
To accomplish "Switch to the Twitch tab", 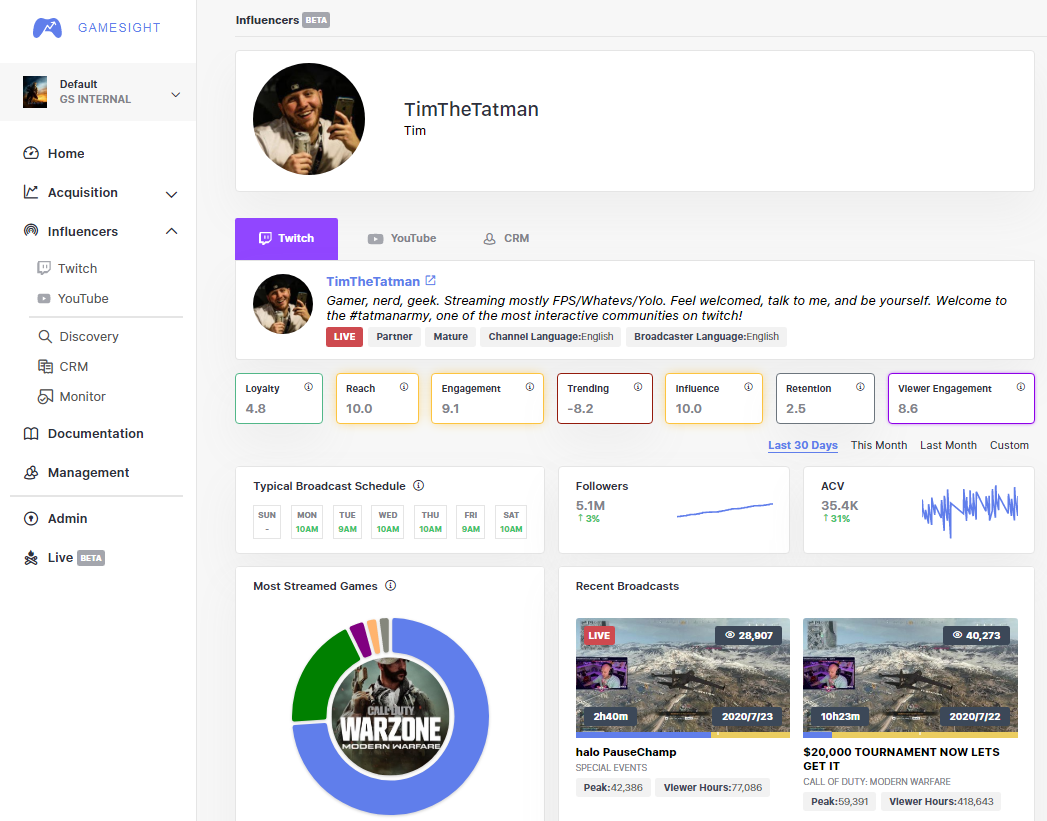I will [x=286, y=238].
